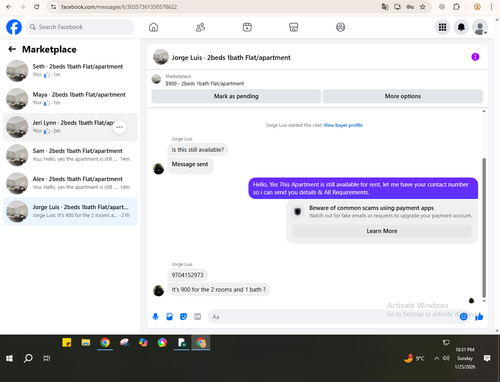Click the address bar URL
The height and width of the screenshot is (382, 500).
click(x=119, y=7)
